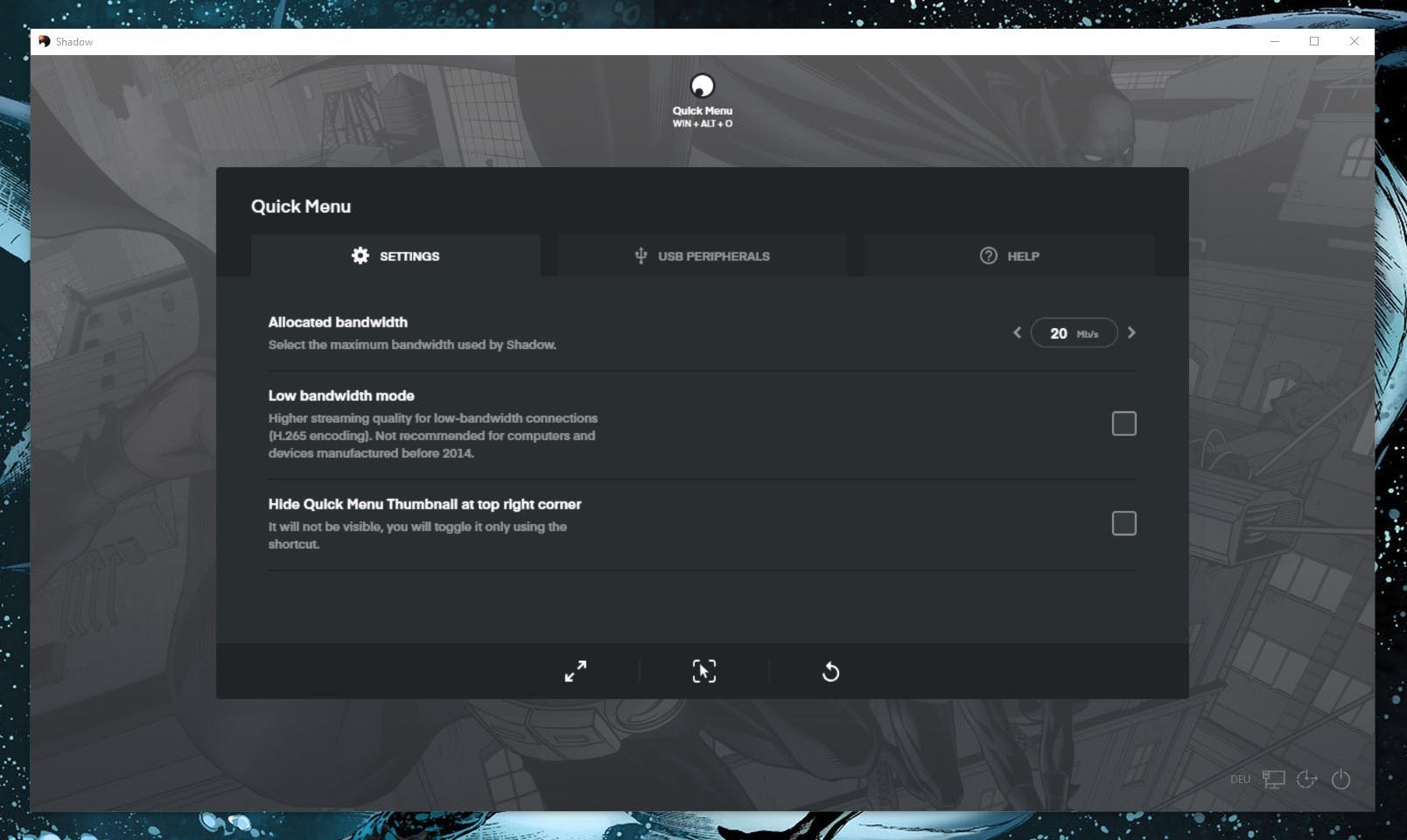Click the restart streaming circular arrow icon
Image resolution: width=1407 pixels, height=840 pixels.
click(830, 671)
